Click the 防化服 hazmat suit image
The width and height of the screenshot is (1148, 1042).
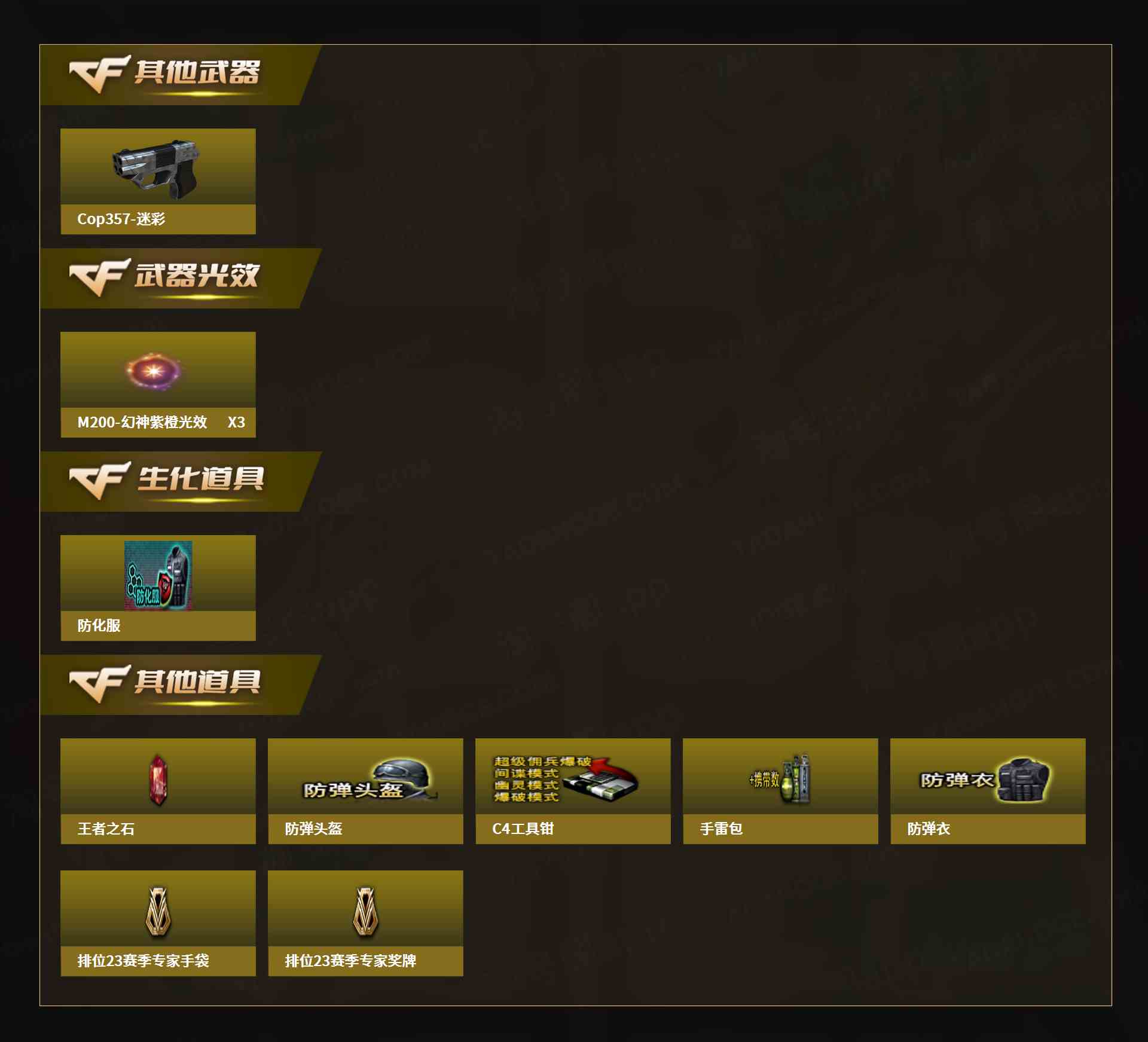pos(158,575)
